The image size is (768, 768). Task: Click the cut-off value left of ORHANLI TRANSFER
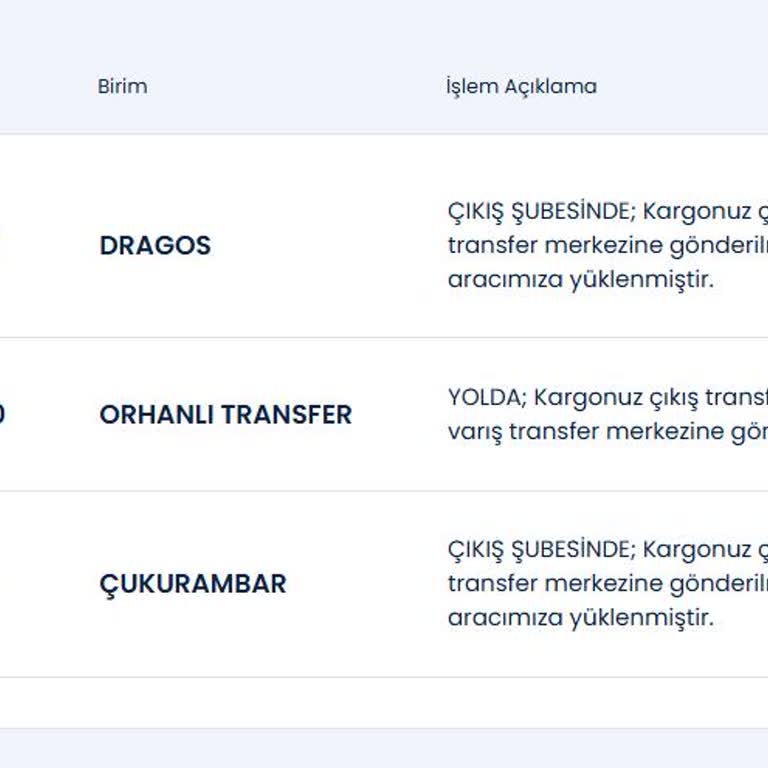pyautogui.click(x=3, y=414)
